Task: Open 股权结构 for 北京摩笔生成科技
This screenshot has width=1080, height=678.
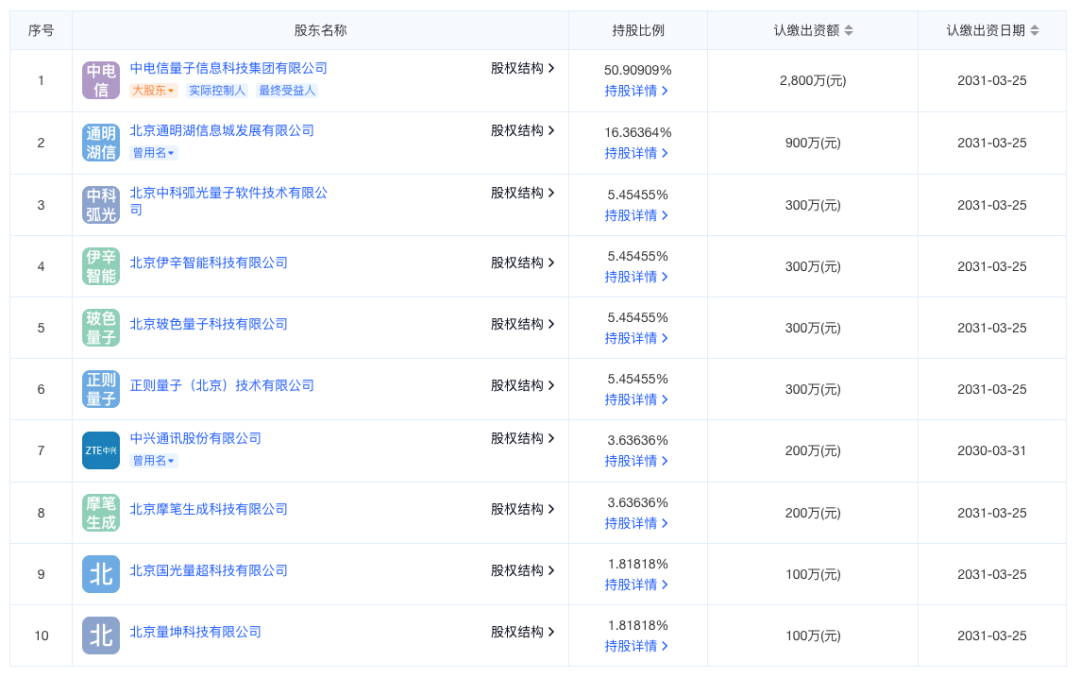Action: pyautogui.click(x=522, y=509)
